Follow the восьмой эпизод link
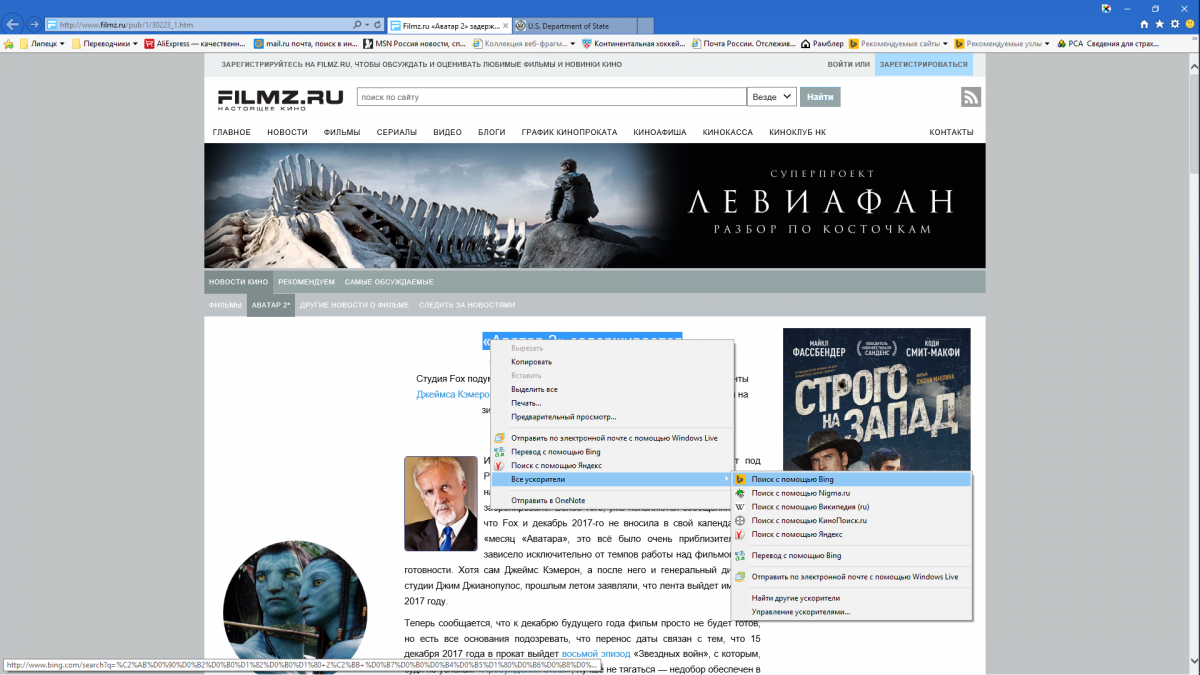The image size is (1200, 675). [x=596, y=654]
